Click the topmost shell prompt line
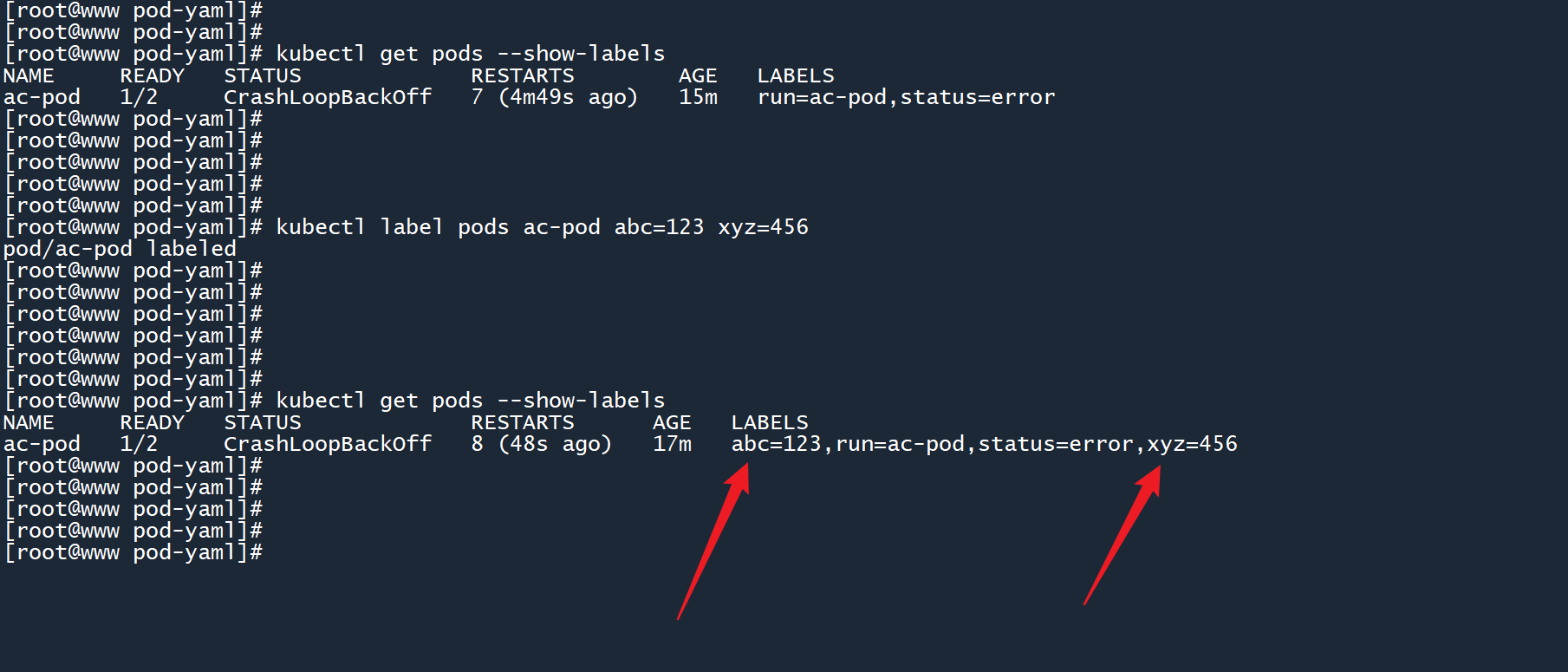1568x672 pixels. click(x=133, y=10)
